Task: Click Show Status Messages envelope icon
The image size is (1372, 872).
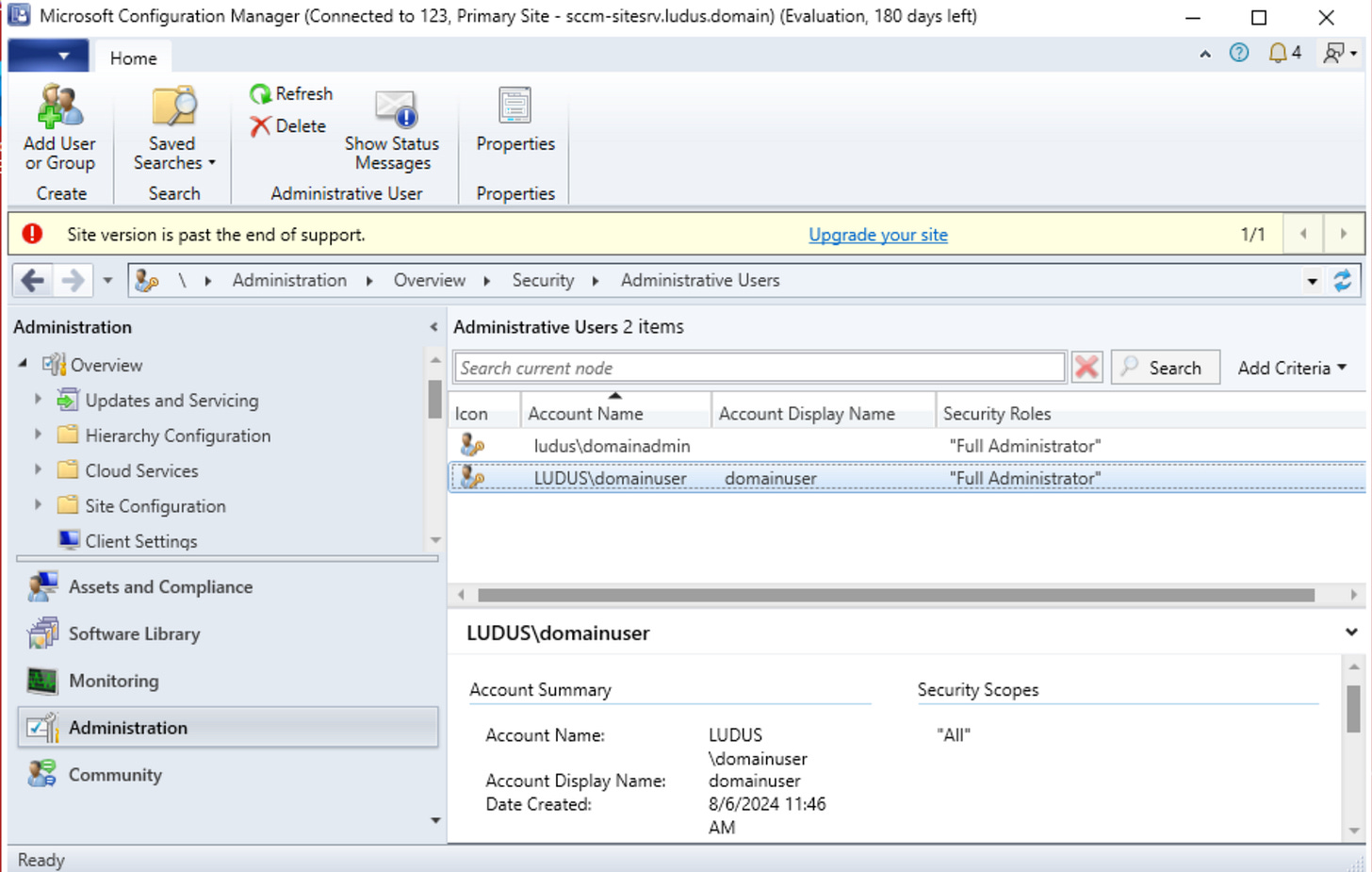Action: coord(395,109)
